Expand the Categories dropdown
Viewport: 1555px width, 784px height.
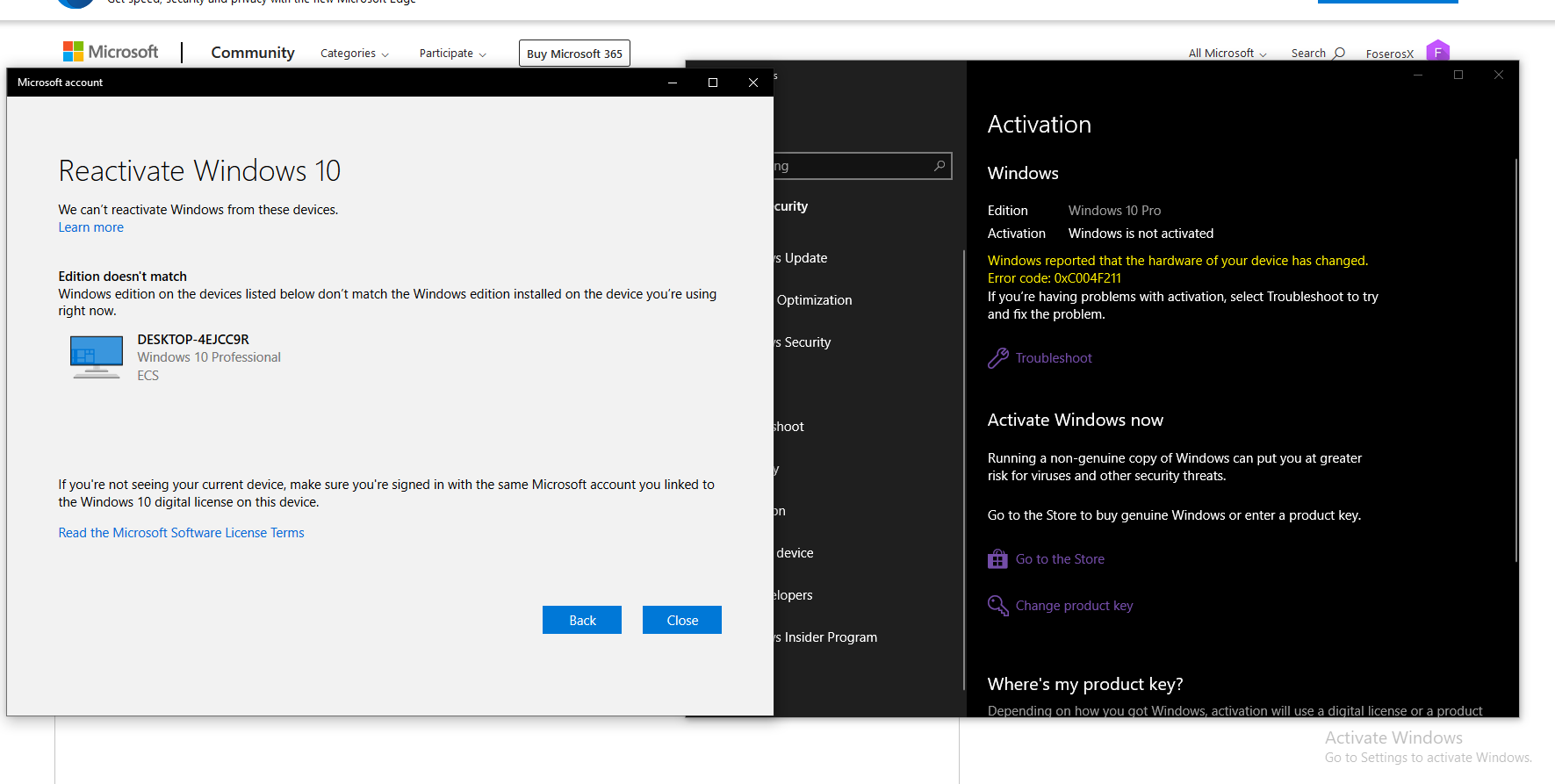pos(355,54)
